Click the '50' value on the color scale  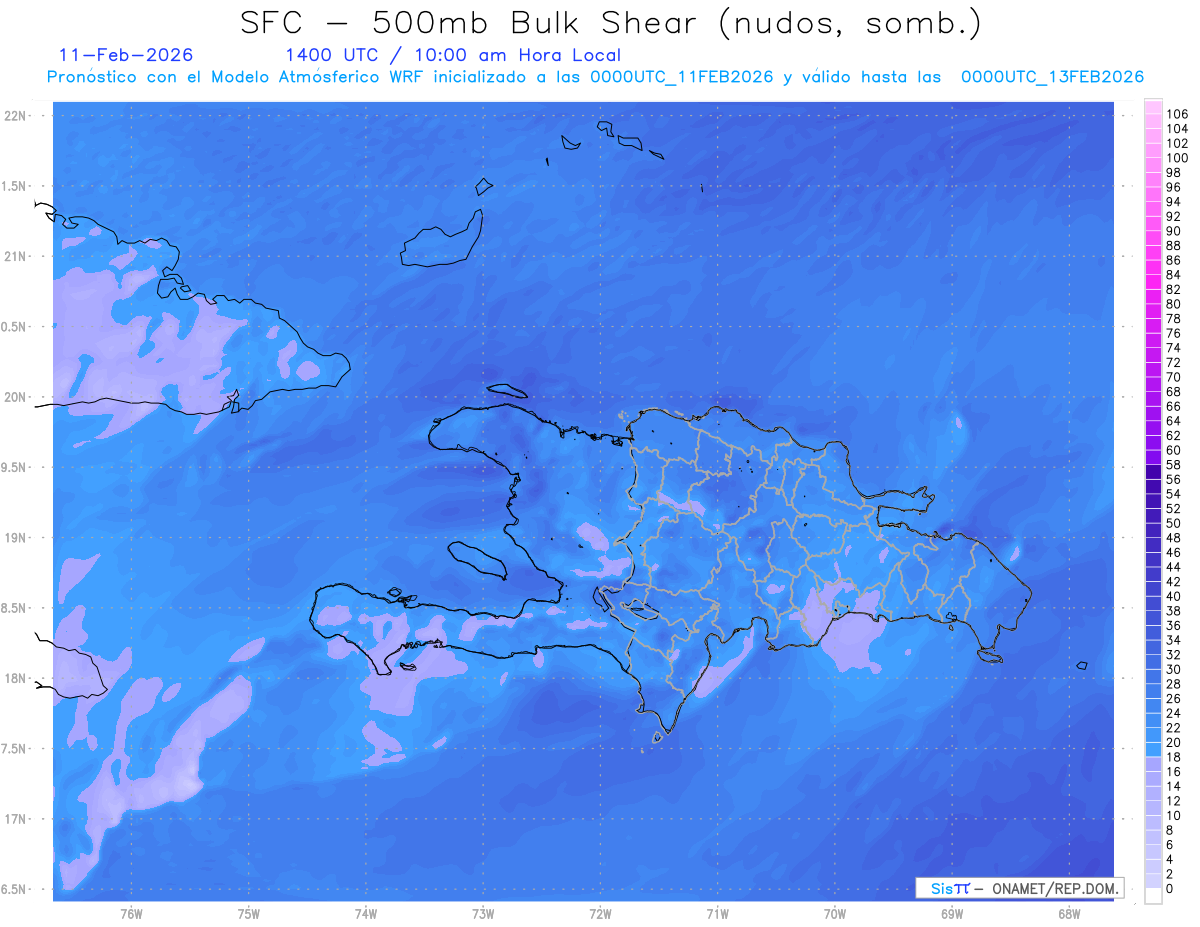pyautogui.click(x=1173, y=523)
